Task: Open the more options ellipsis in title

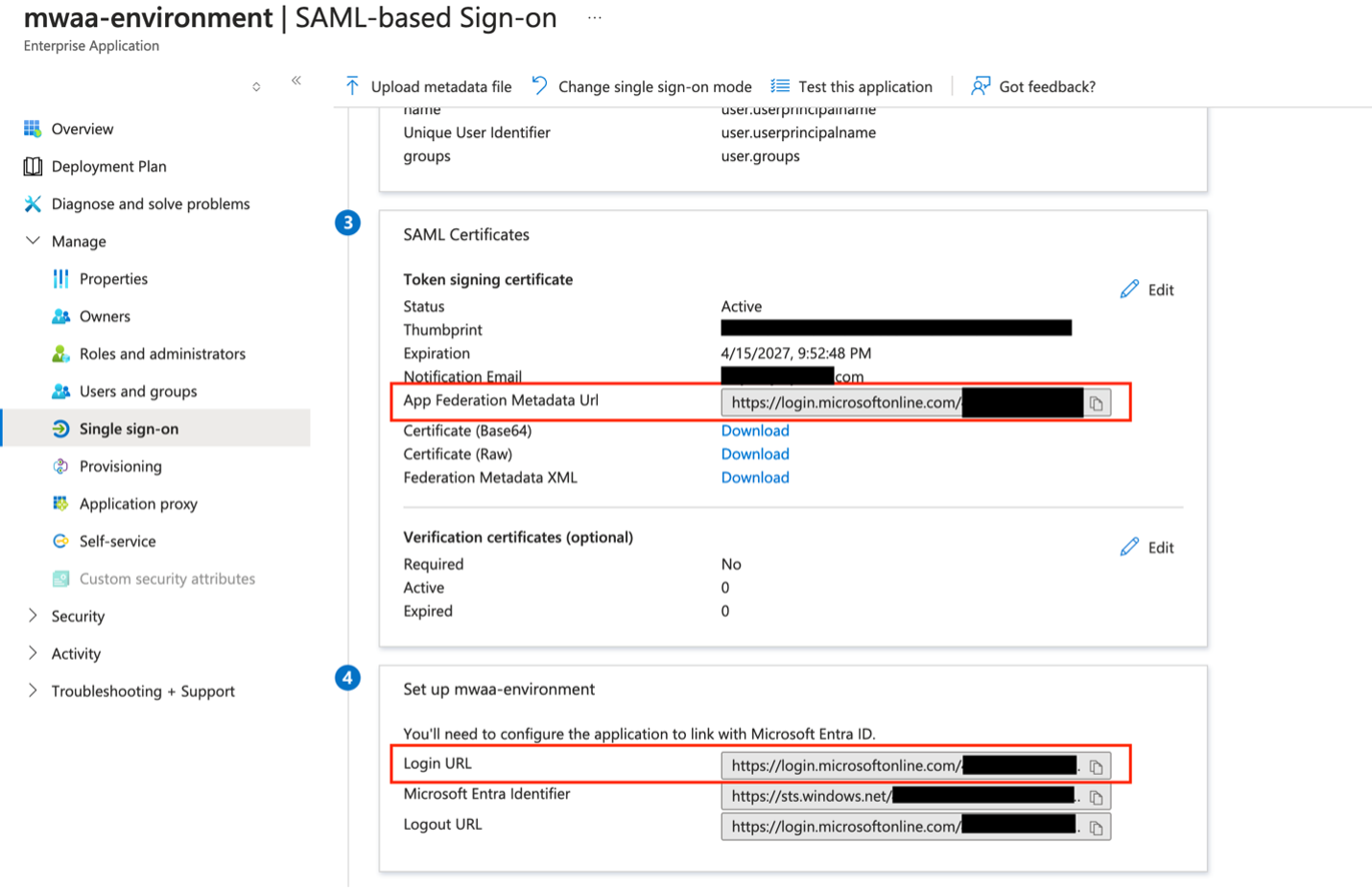Action: [595, 18]
